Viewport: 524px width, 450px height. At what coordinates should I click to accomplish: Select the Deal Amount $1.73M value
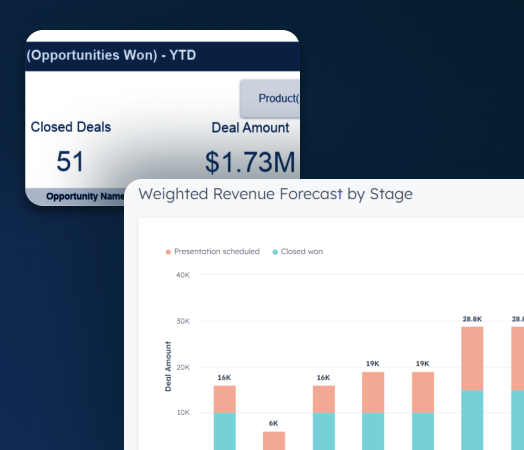[250, 162]
